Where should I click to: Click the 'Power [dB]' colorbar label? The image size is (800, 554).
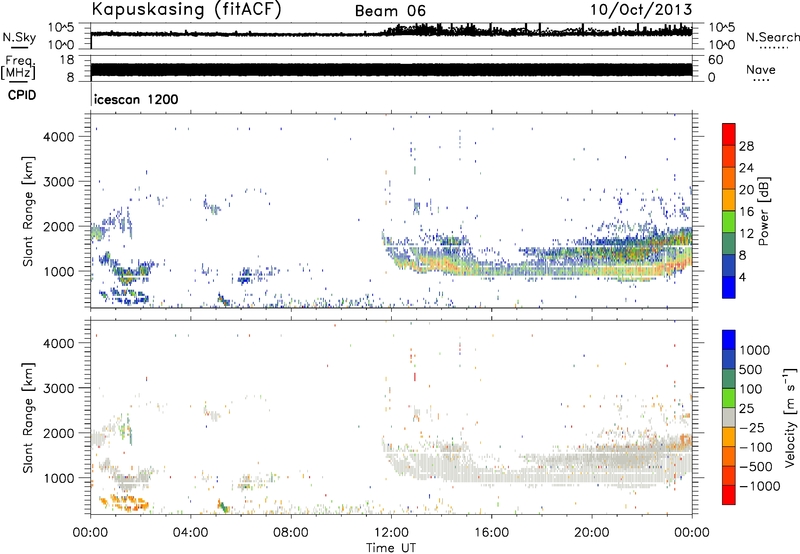point(763,211)
